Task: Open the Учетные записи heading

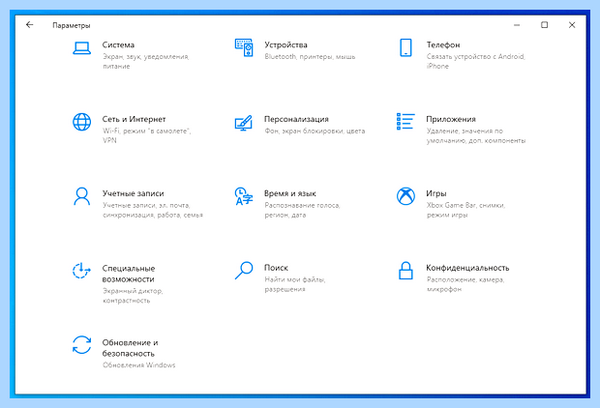Action: point(133,193)
